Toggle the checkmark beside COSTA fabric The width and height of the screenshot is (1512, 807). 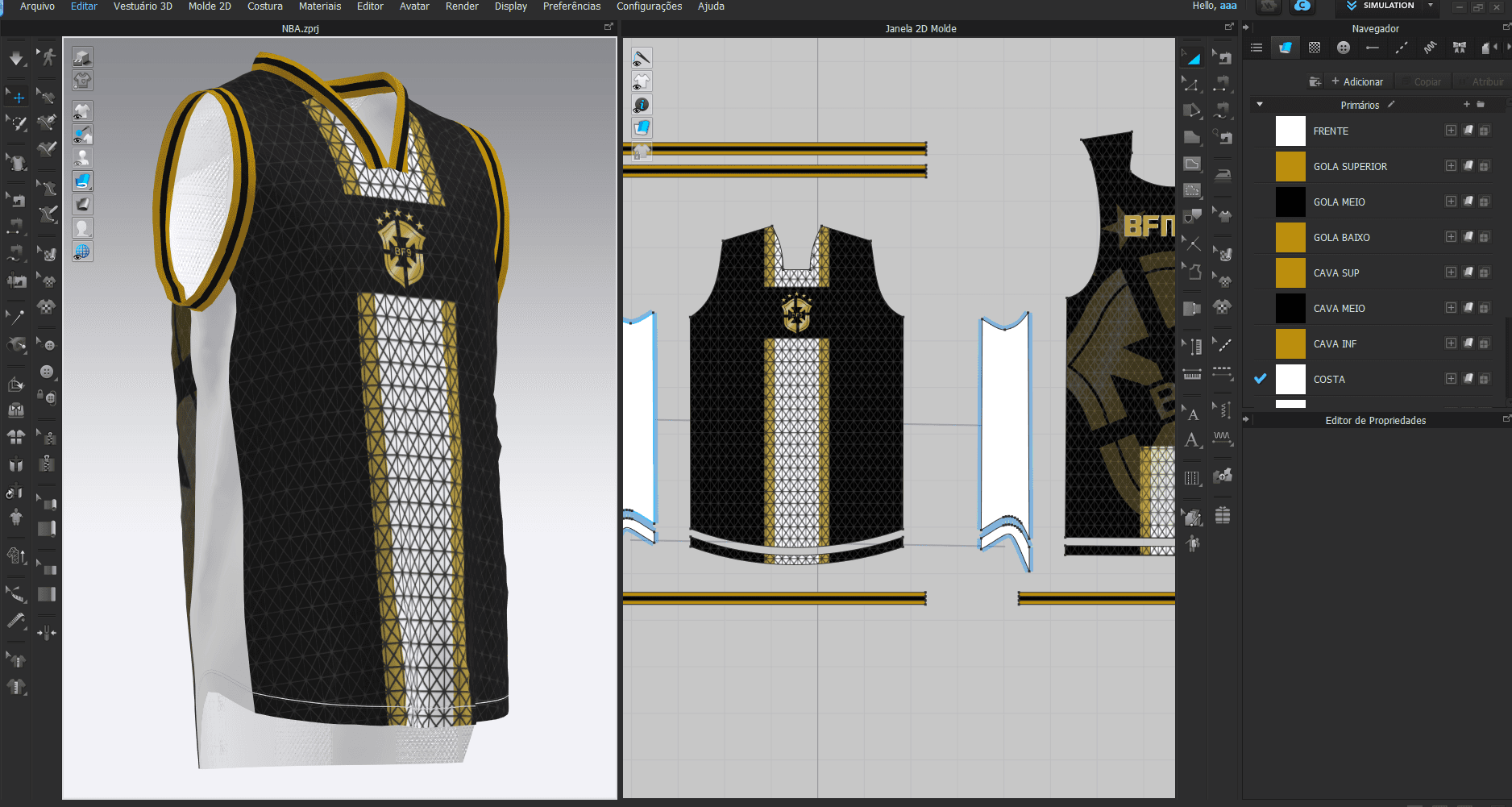coord(1261,378)
